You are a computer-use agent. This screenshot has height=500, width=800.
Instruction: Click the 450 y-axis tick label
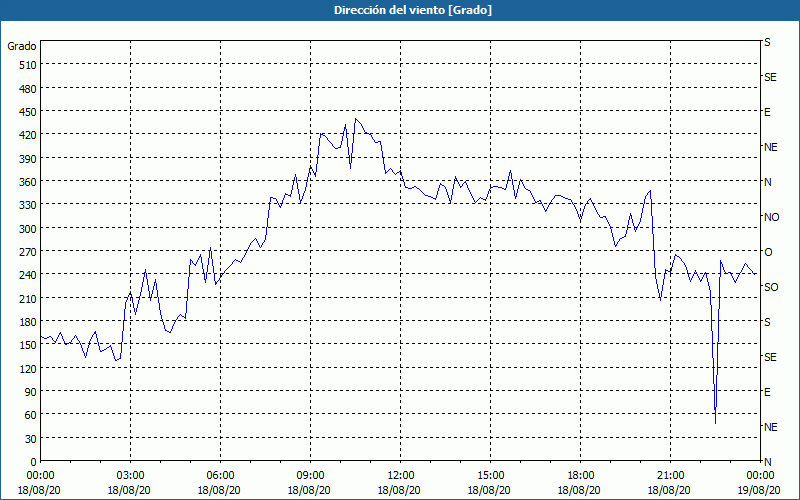(29, 112)
